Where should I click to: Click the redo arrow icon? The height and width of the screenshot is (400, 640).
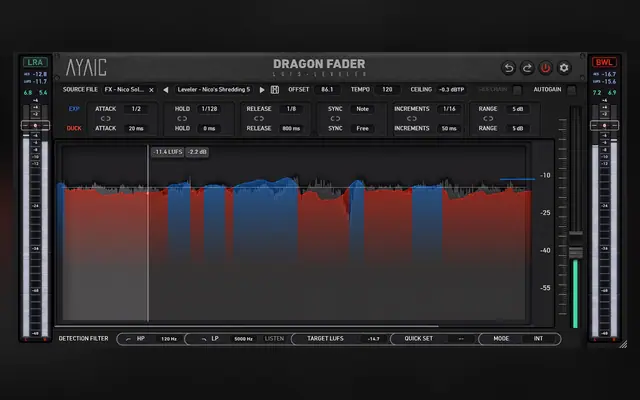click(x=527, y=68)
